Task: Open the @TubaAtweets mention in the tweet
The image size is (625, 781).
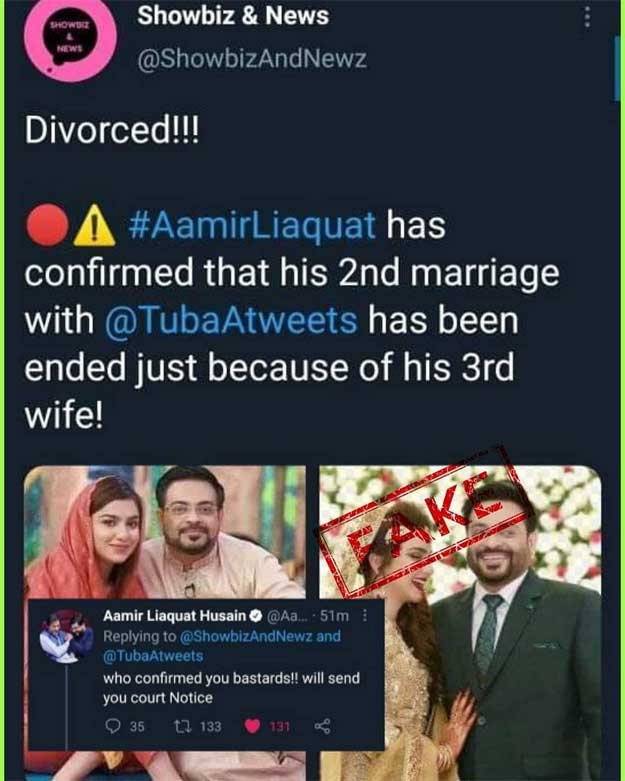Action: [x=231, y=320]
